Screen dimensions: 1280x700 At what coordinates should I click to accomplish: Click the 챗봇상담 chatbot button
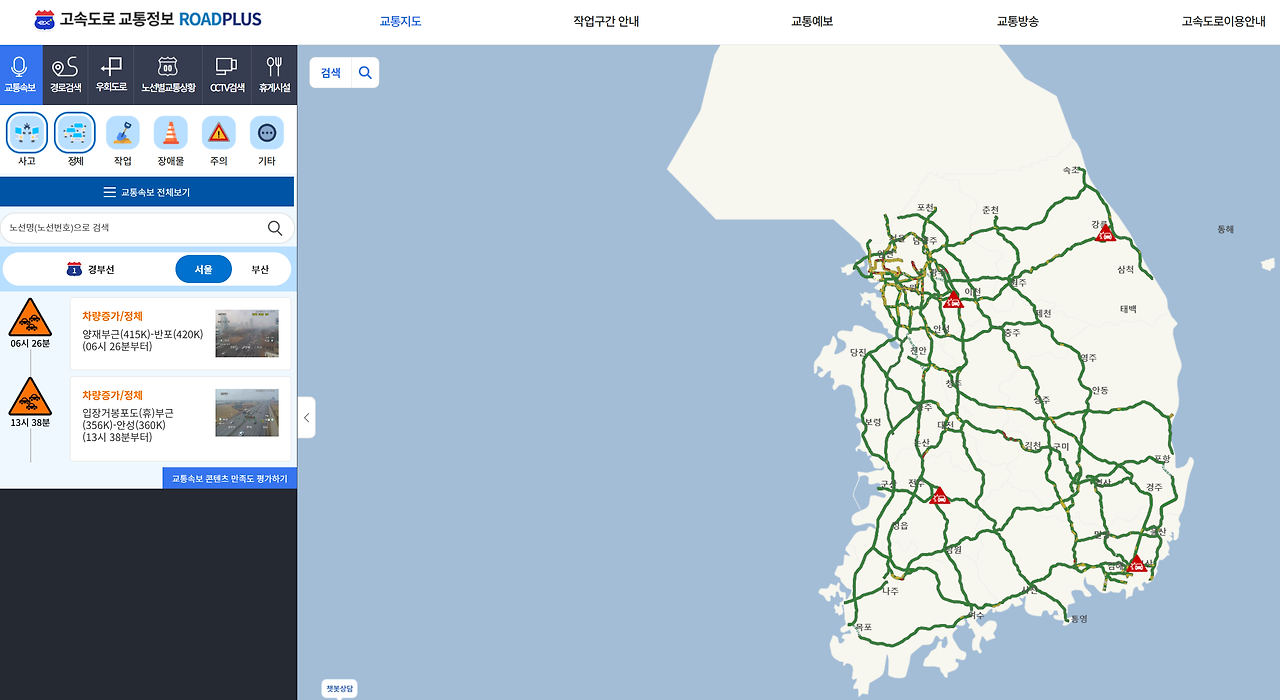pyautogui.click(x=340, y=688)
